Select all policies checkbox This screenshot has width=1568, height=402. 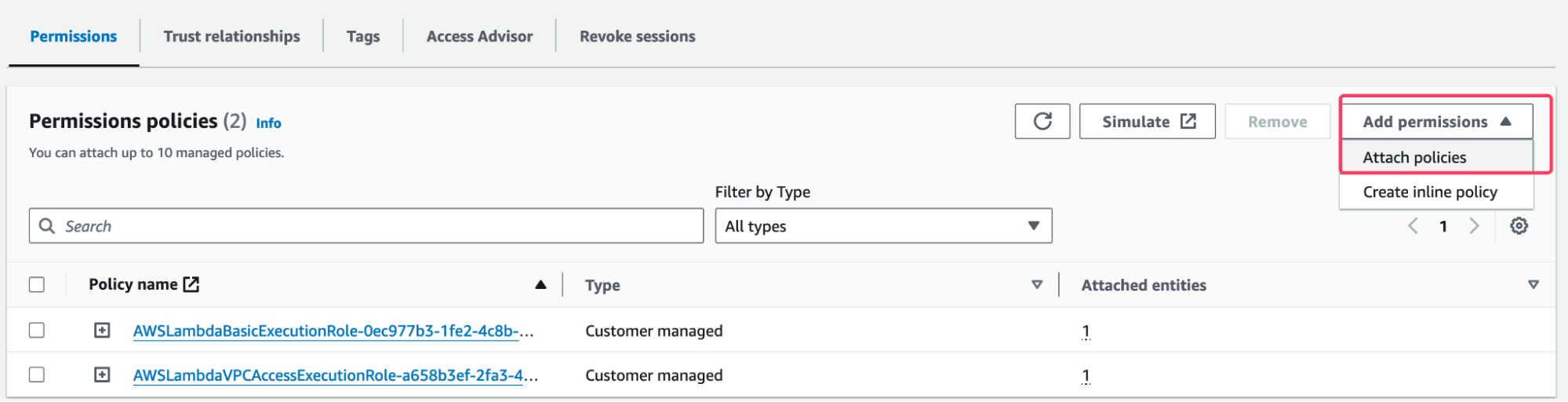37,284
